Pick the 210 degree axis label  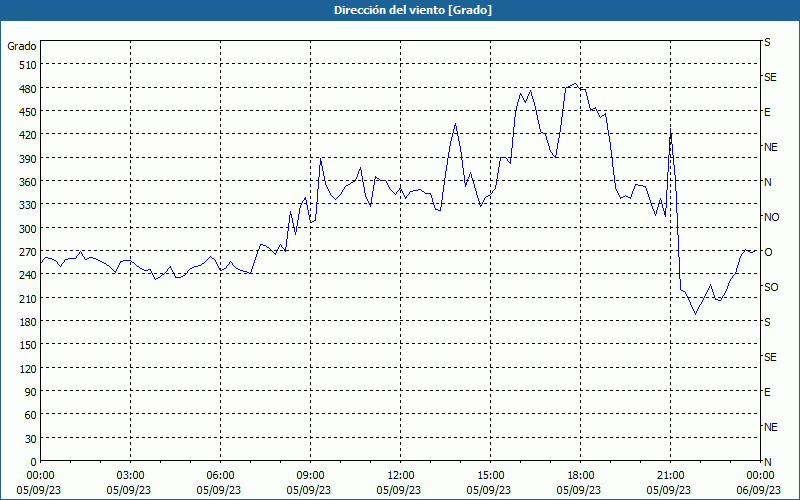tap(28, 298)
